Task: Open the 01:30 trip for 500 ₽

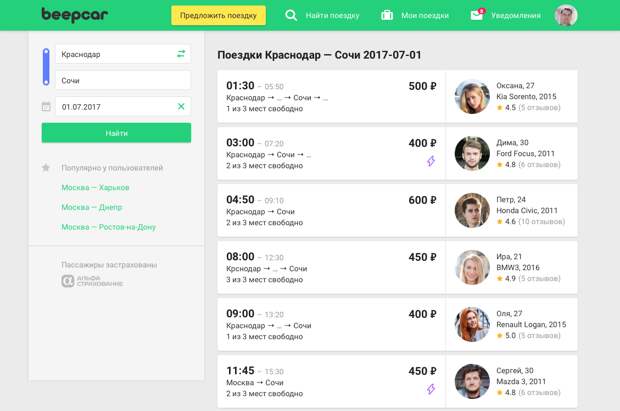Action: [331, 97]
